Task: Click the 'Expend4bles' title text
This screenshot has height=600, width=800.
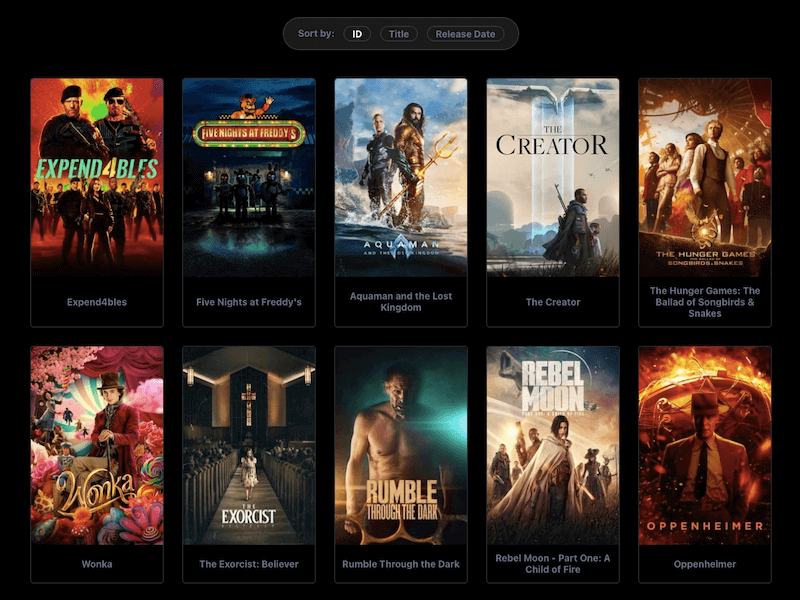Action: point(97,302)
